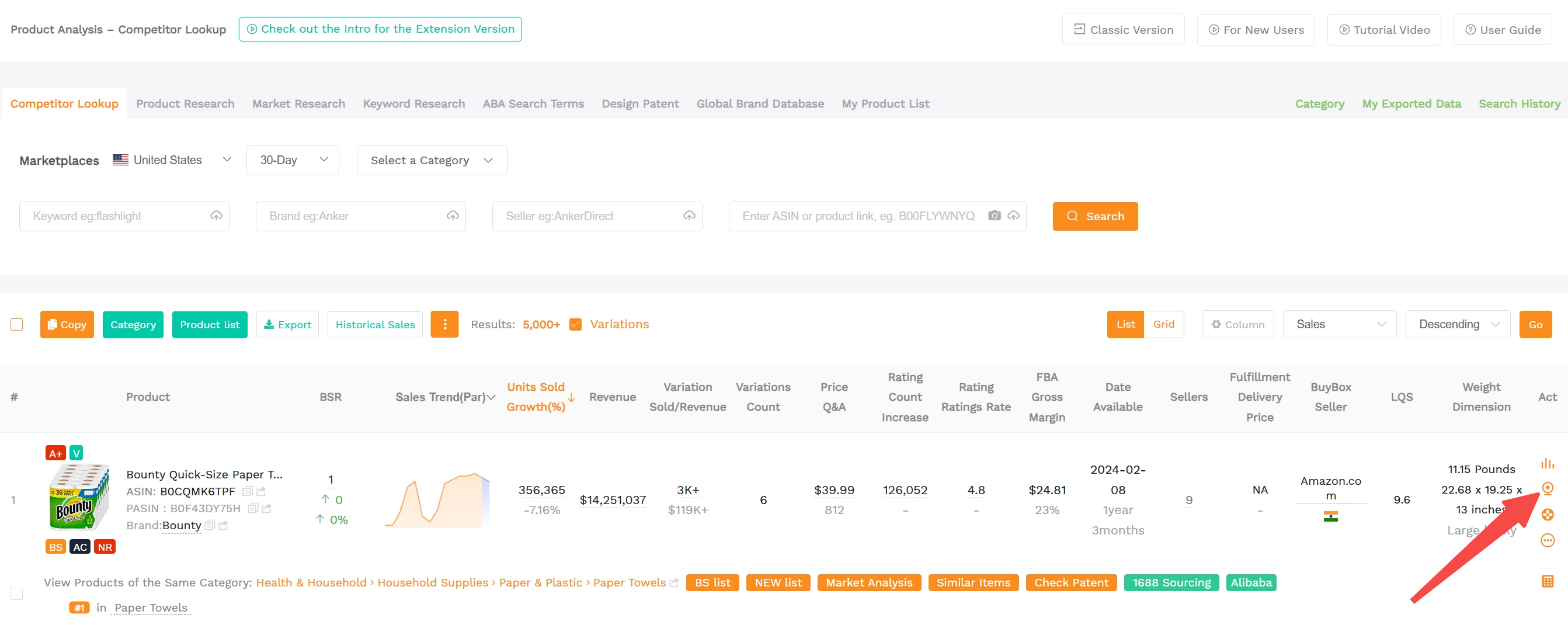Click the green V badge above product image
Image resolution: width=1568 pixels, height=625 pixels.
pyautogui.click(x=76, y=453)
